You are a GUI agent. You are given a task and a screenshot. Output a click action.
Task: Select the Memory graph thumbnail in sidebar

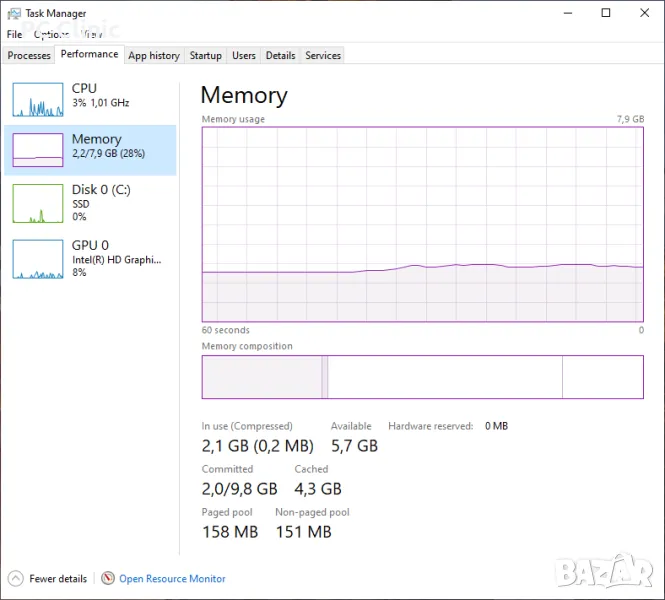coord(38,149)
